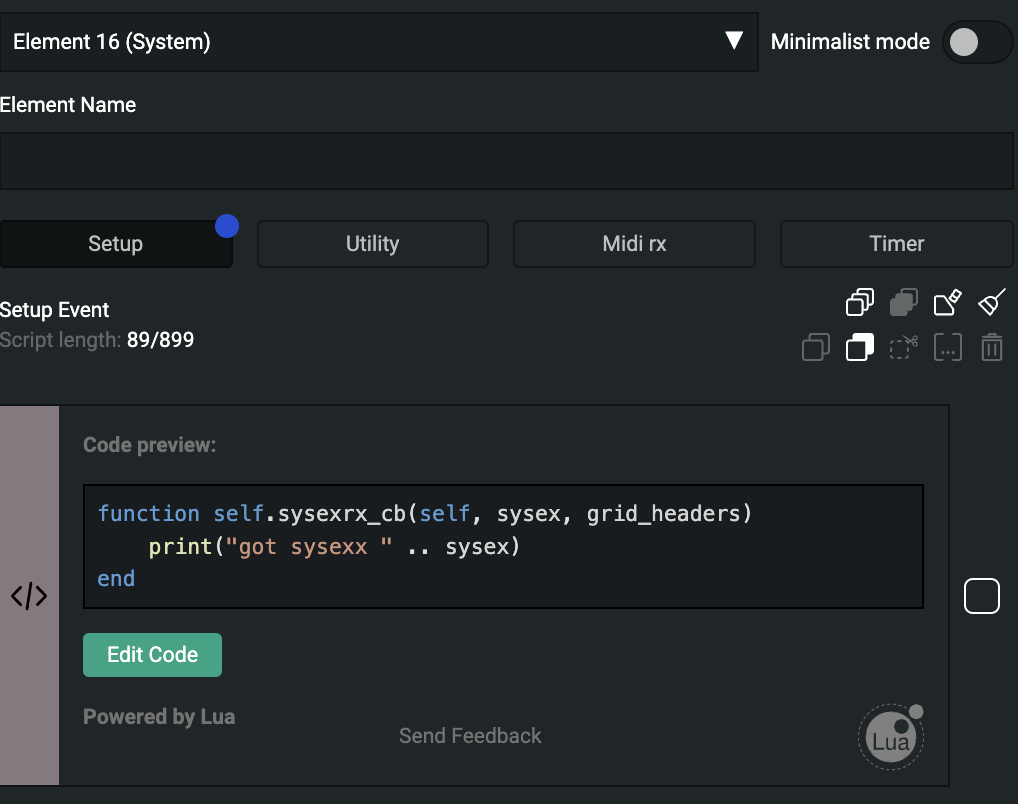Image resolution: width=1018 pixels, height=804 pixels.
Task: Paste action using the white overlapping squares icon
Action: coord(860,348)
